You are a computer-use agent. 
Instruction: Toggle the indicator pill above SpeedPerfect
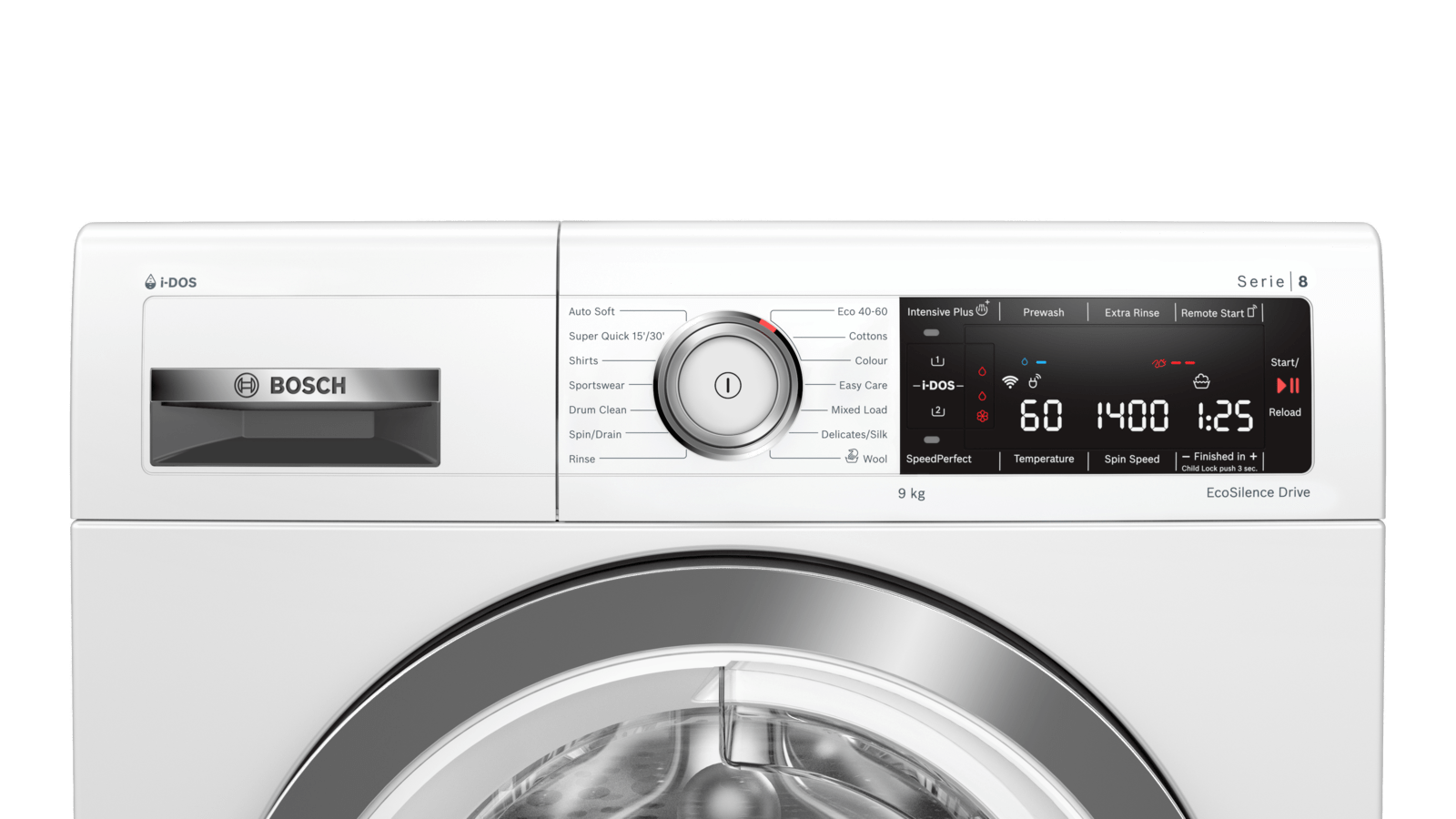(x=931, y=440)
